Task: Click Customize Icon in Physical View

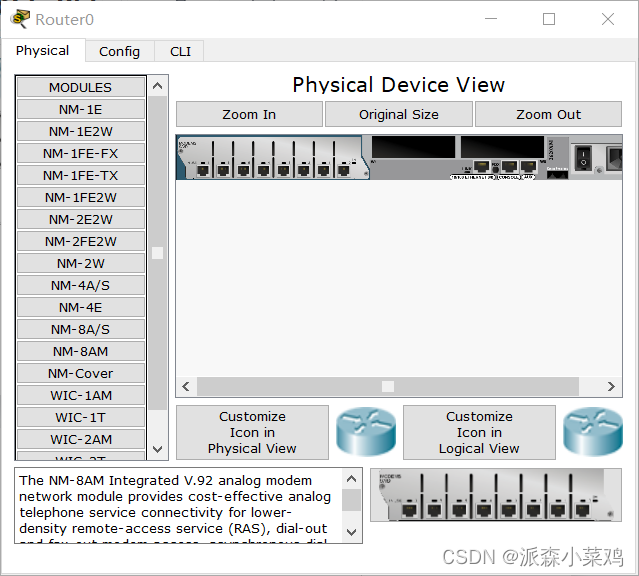Action: (x=252, y=432)
